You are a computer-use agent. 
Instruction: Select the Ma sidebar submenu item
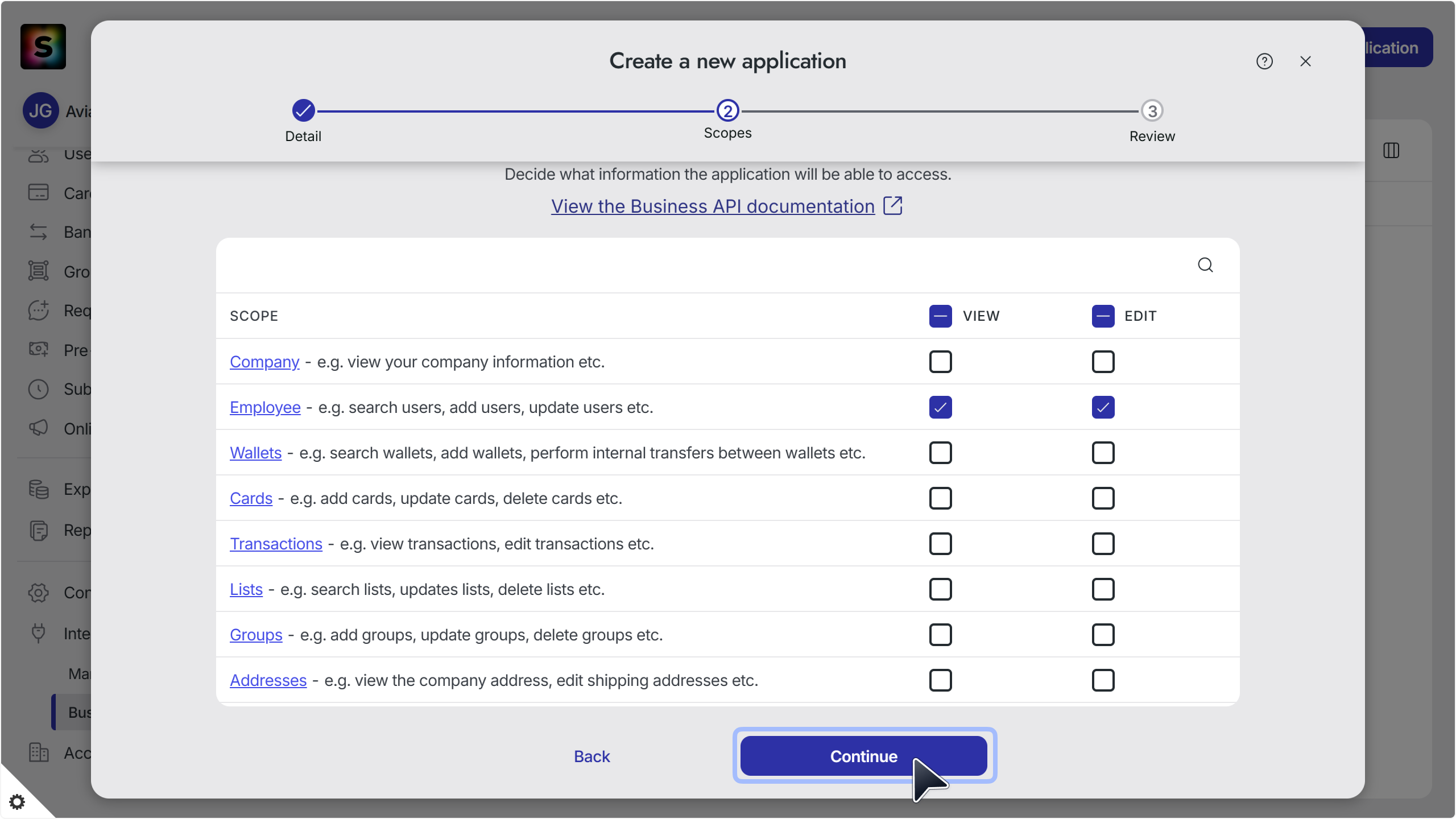click(x=80, y=673)
